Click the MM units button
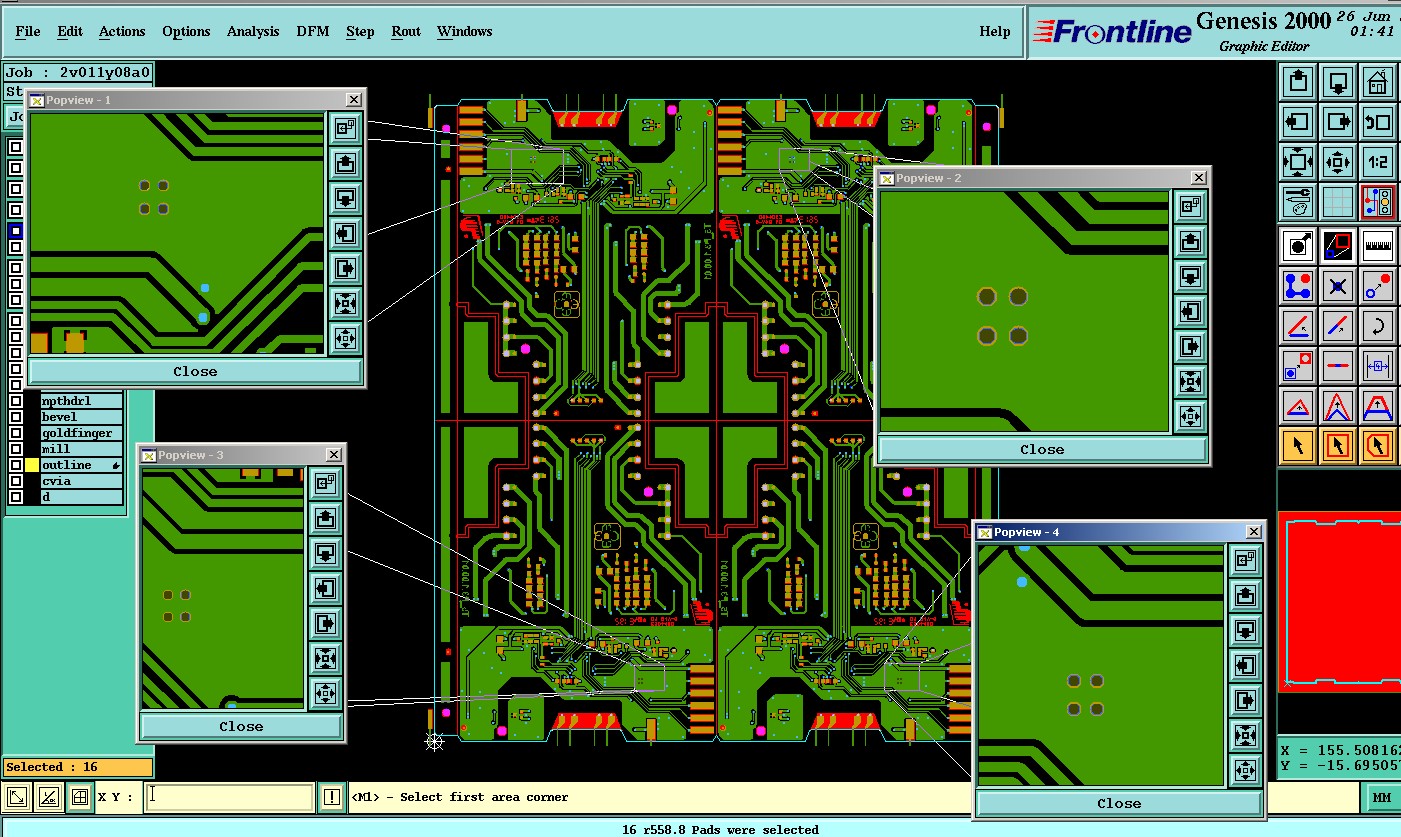1401x837 pixels. (x=1381, y=797)
